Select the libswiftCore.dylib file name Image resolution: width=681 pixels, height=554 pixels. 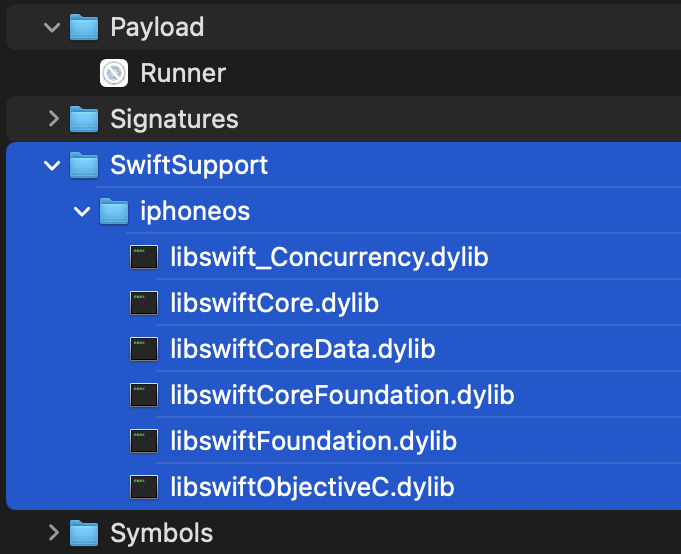click(274, 303)
